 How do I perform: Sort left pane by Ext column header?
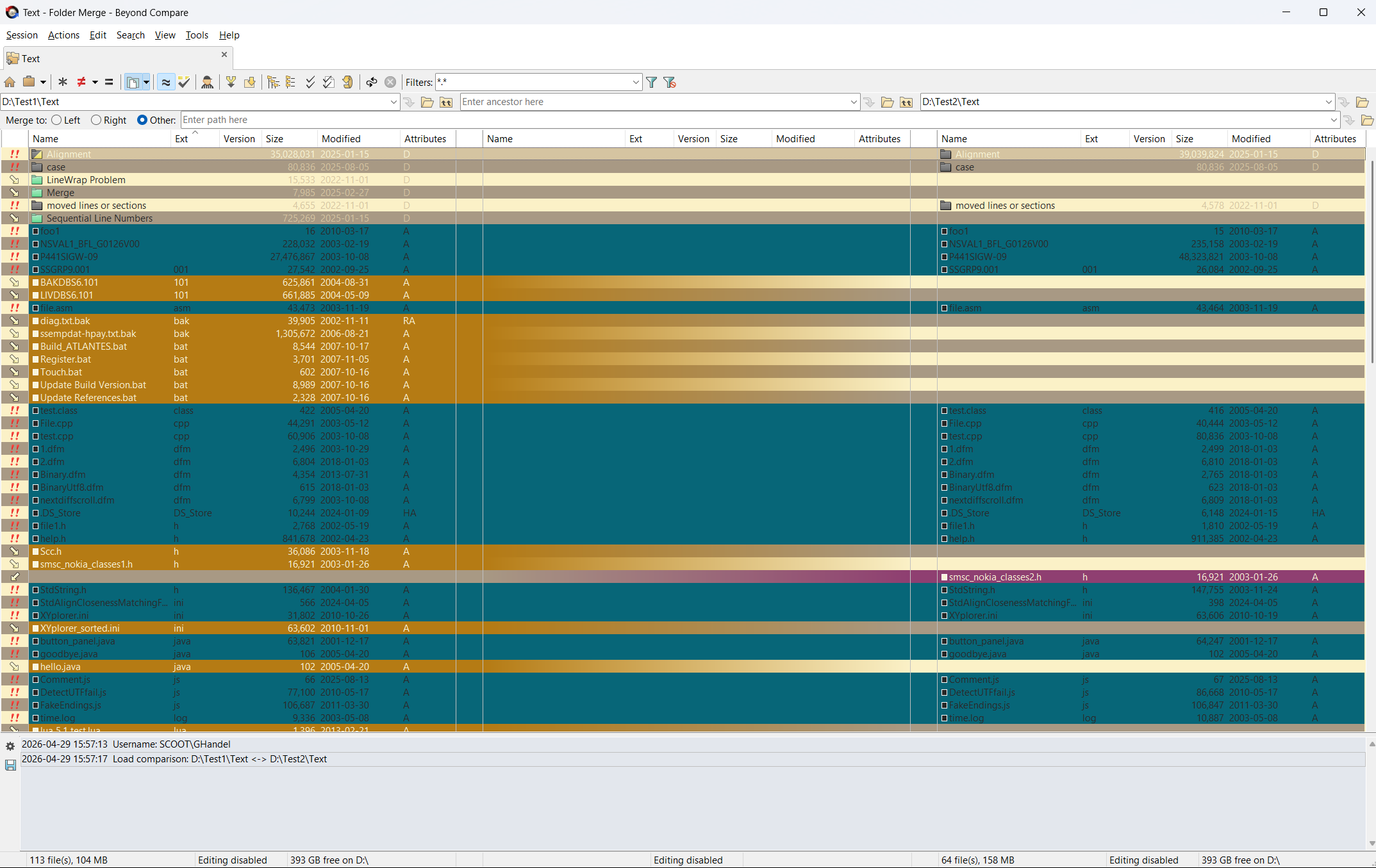pos(195,139)
